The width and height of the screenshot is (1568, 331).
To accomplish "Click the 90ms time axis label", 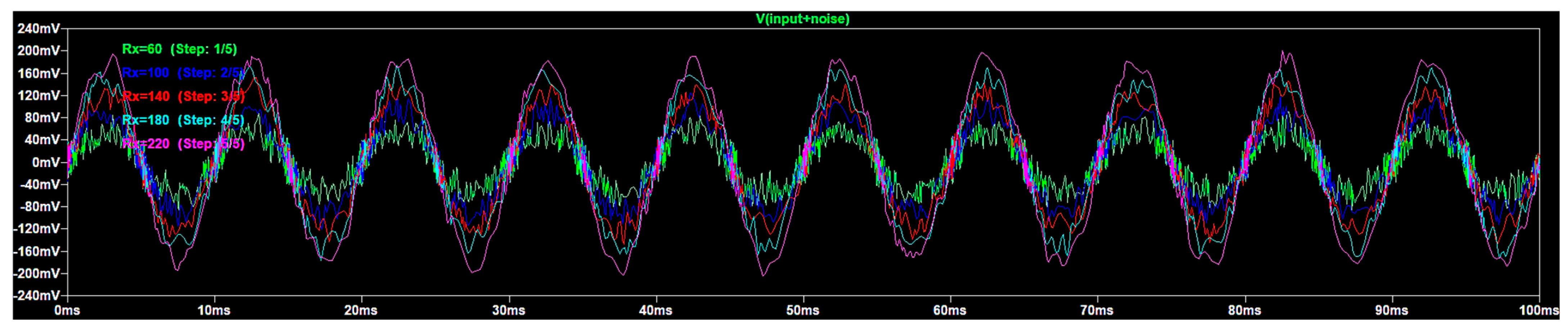I will [x=1391, y=311].
